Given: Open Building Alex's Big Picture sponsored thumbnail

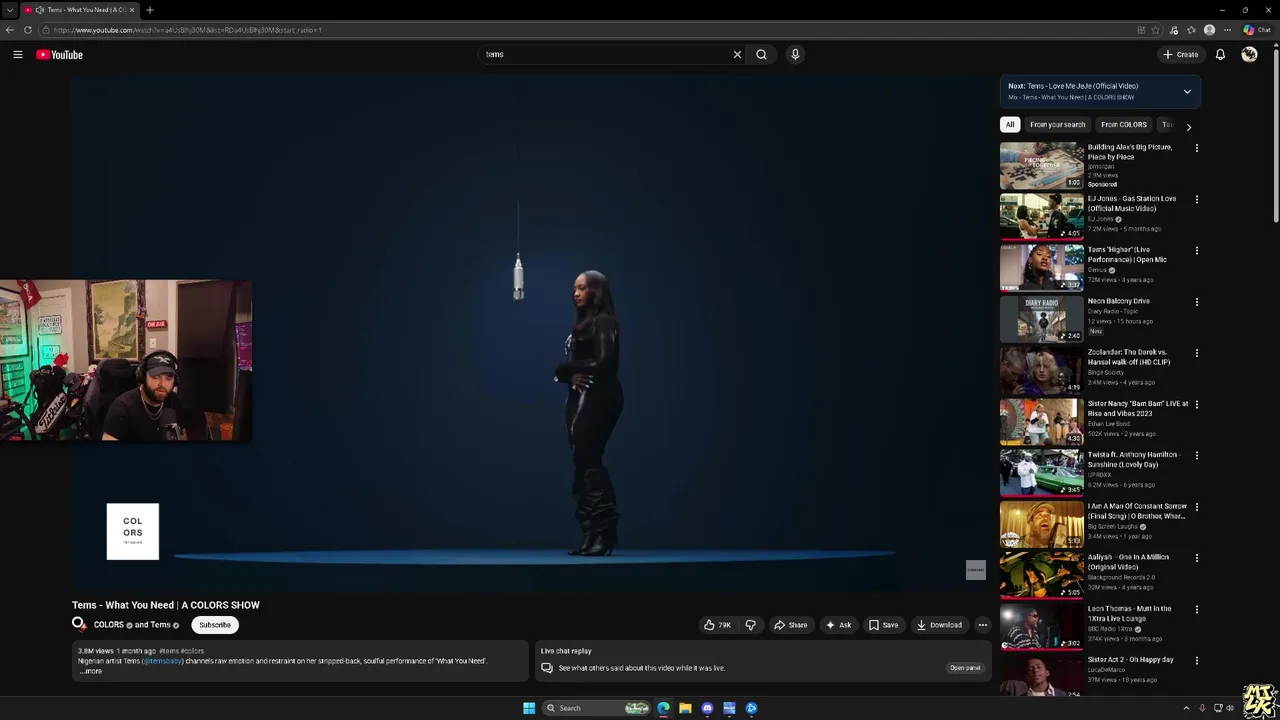Looking at the screenshot, I should [1041, 165].
